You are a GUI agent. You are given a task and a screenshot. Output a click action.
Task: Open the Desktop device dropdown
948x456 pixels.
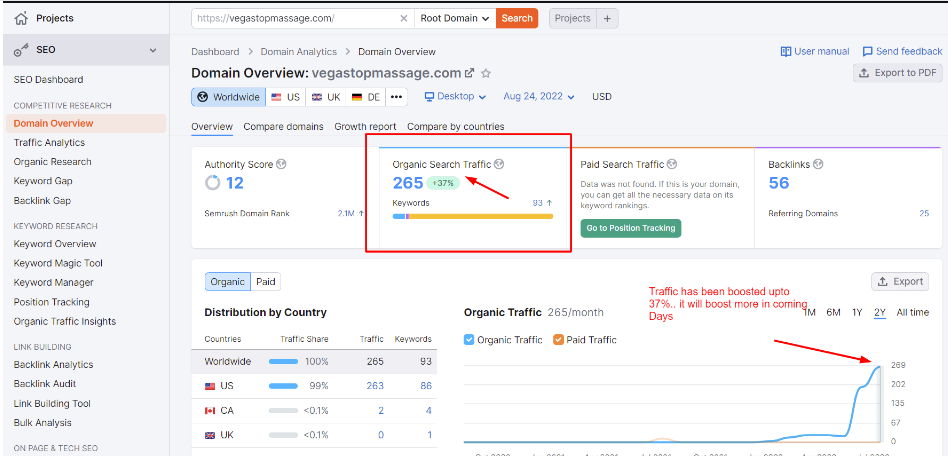(455, 96)
